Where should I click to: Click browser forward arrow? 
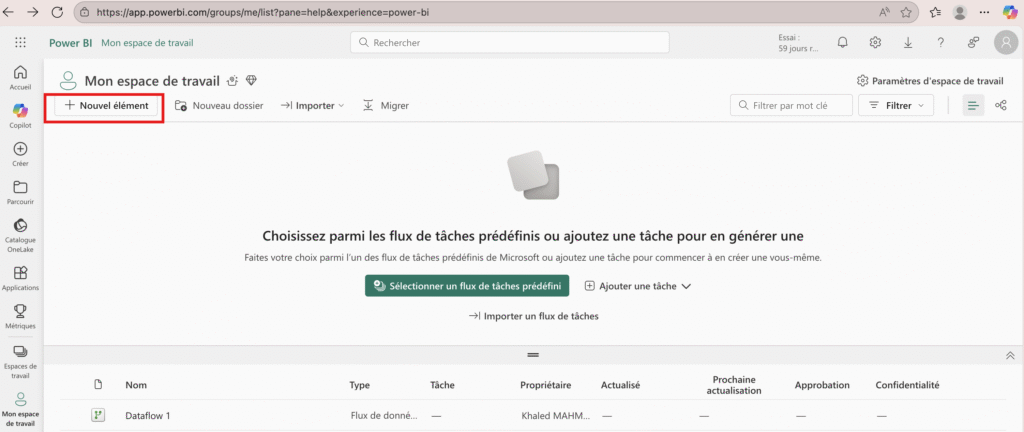[x=33, y=12]
